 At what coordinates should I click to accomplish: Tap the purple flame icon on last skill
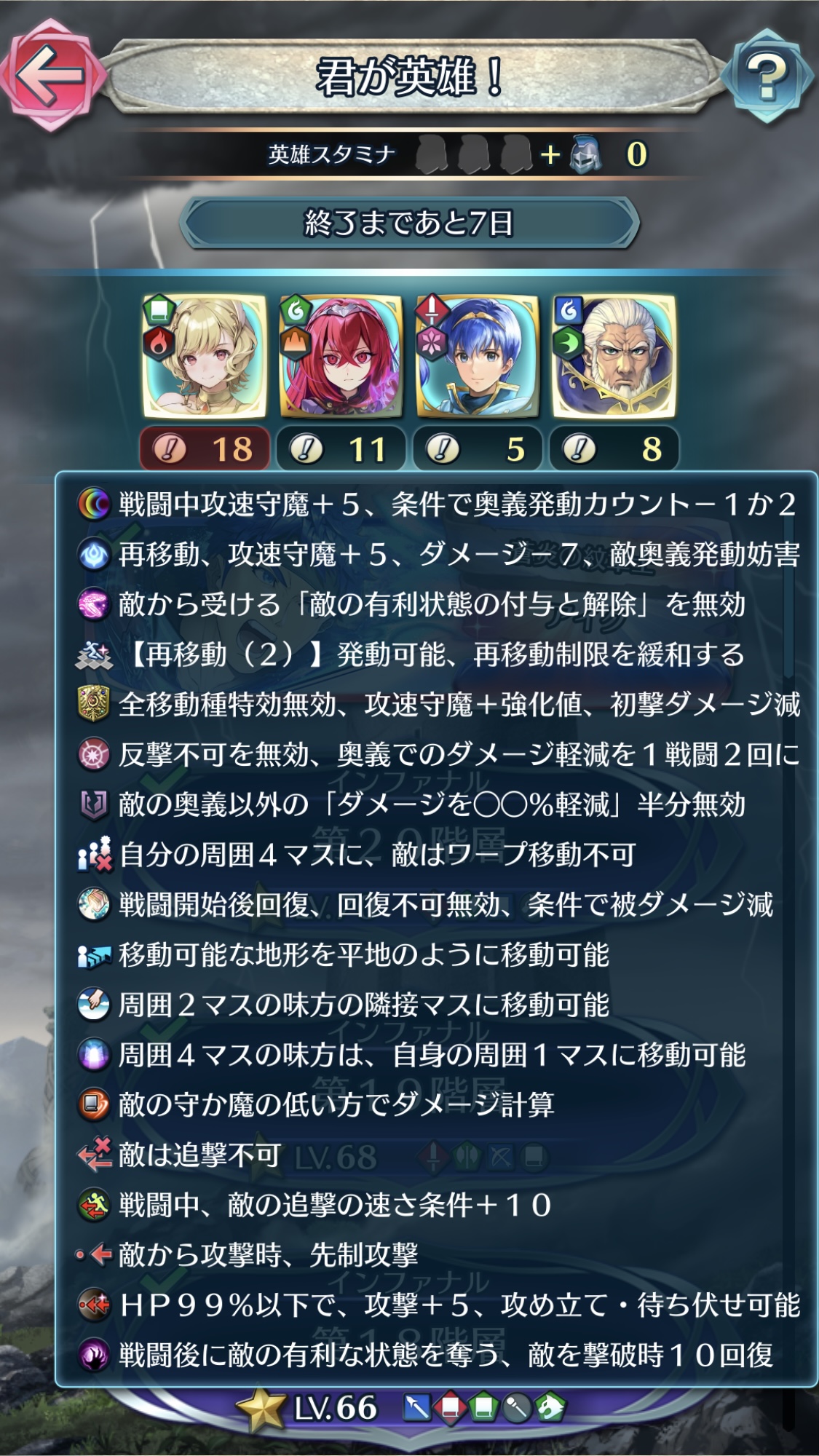(94, 1355)
